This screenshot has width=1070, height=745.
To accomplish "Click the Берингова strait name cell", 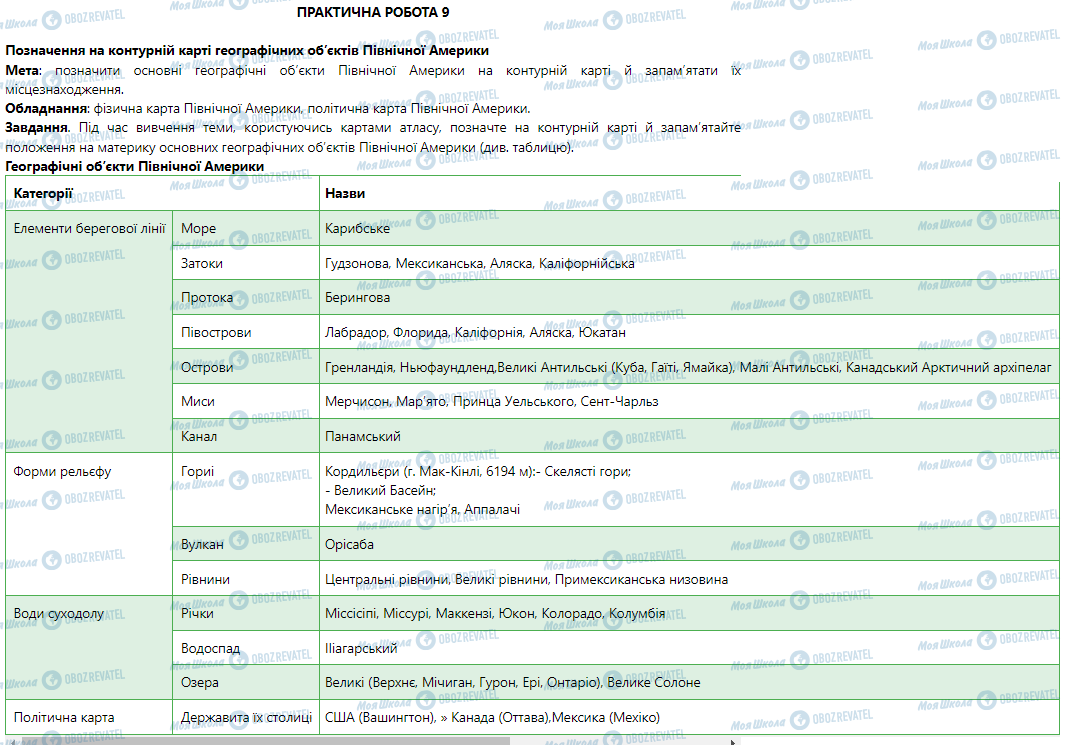I will pos(357,297).
